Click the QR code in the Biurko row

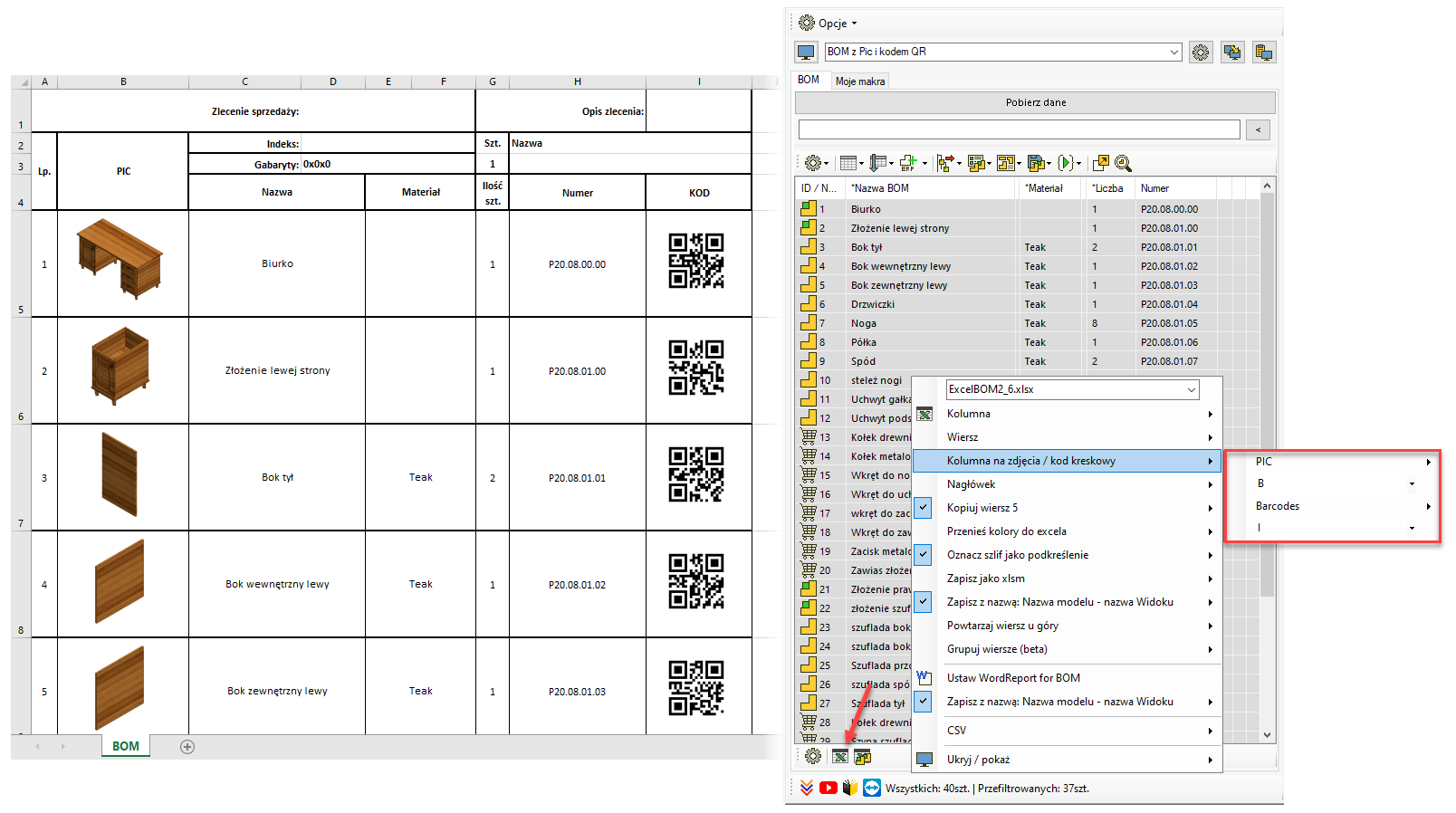[x=696, y=261]
